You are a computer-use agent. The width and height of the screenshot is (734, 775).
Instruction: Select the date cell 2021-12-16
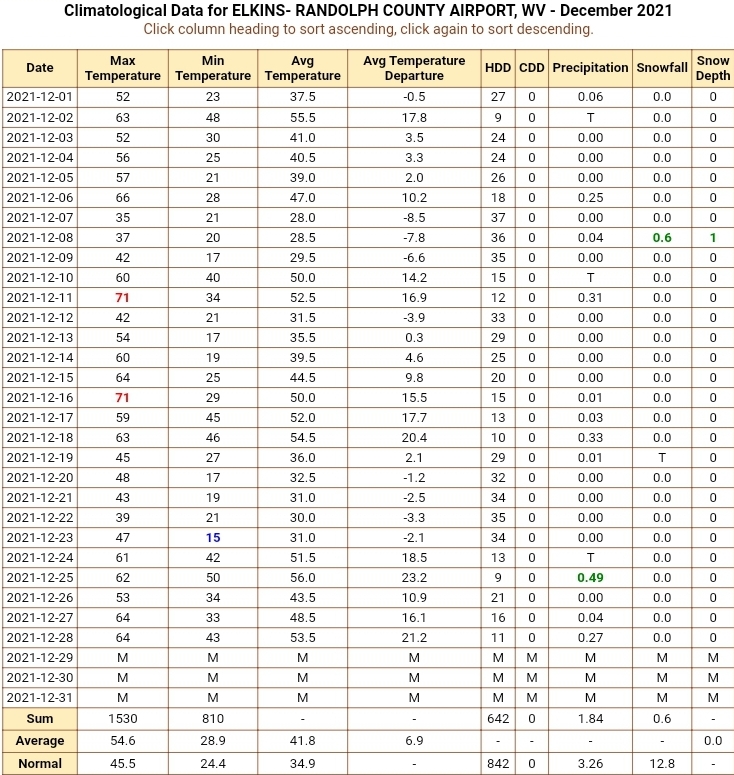click(x=40, y=397)
